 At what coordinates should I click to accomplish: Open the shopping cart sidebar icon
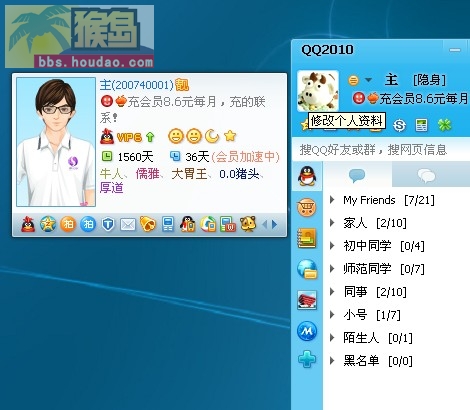(x=307, y=207)
